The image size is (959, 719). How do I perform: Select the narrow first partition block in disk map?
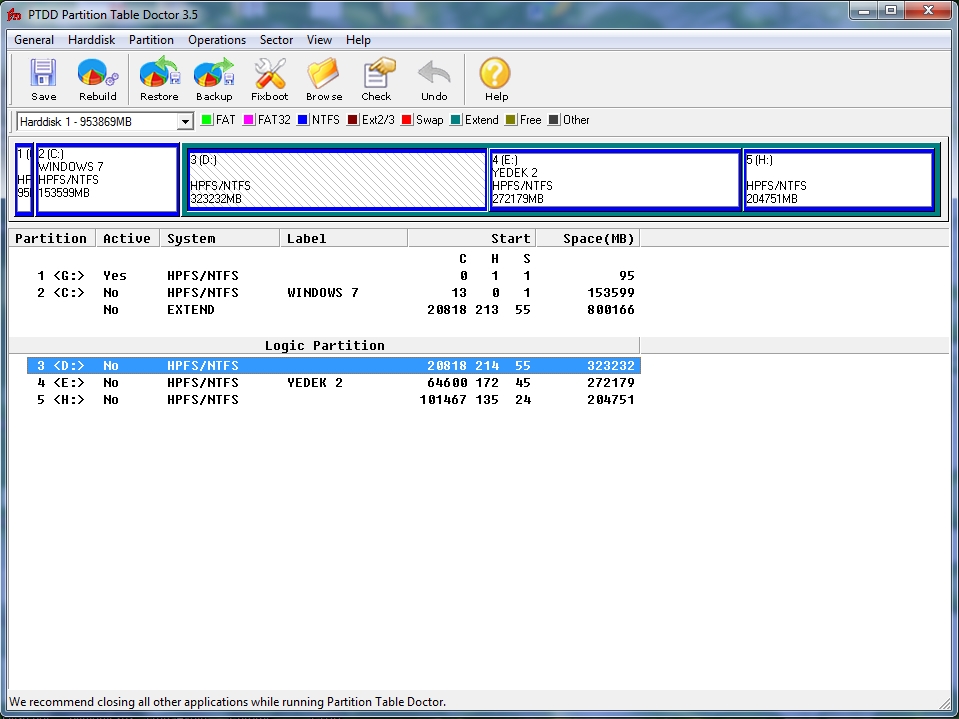[x=24, y=179]
